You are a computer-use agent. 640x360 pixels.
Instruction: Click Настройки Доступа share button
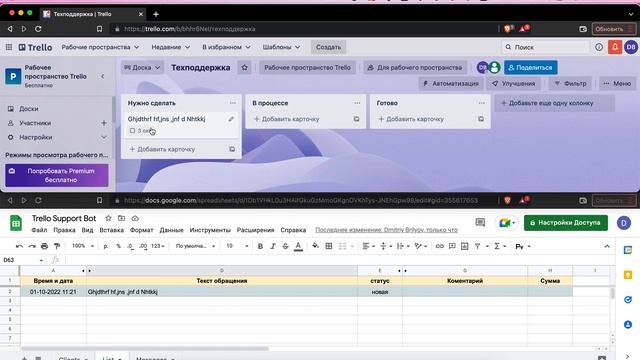point(565,223)
